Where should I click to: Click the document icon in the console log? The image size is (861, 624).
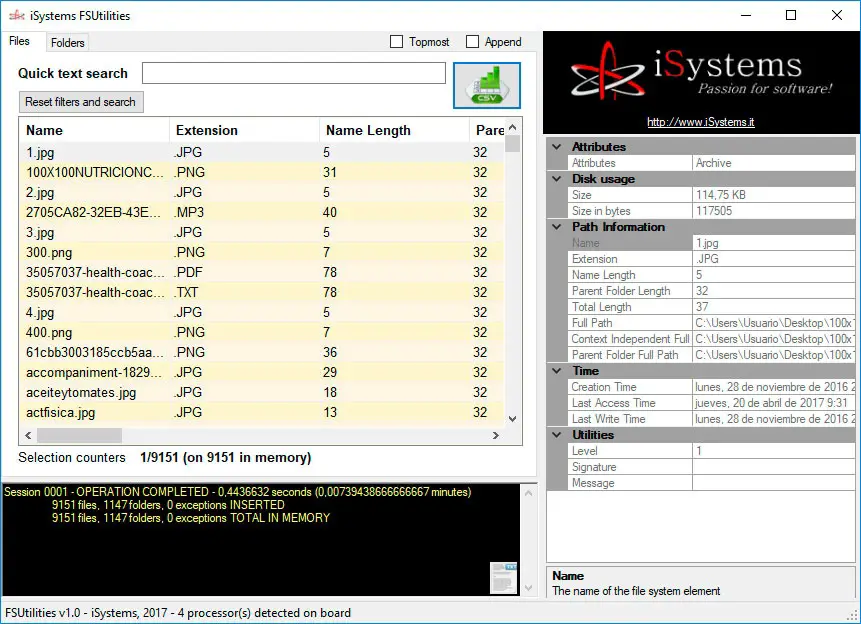click(x=503, y=578)
